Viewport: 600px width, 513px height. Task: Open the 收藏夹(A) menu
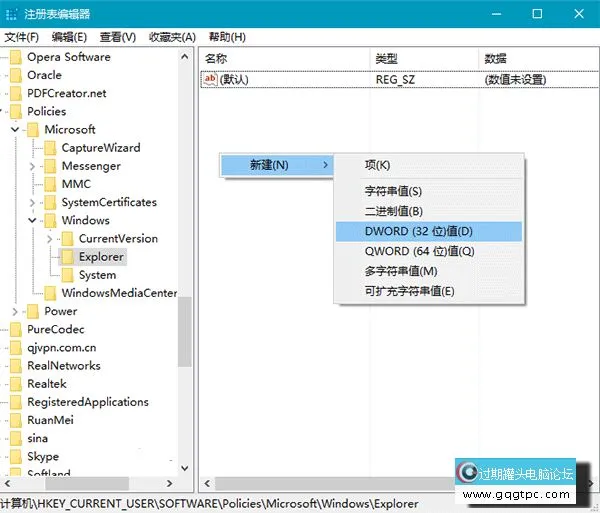tap(172, 37)
